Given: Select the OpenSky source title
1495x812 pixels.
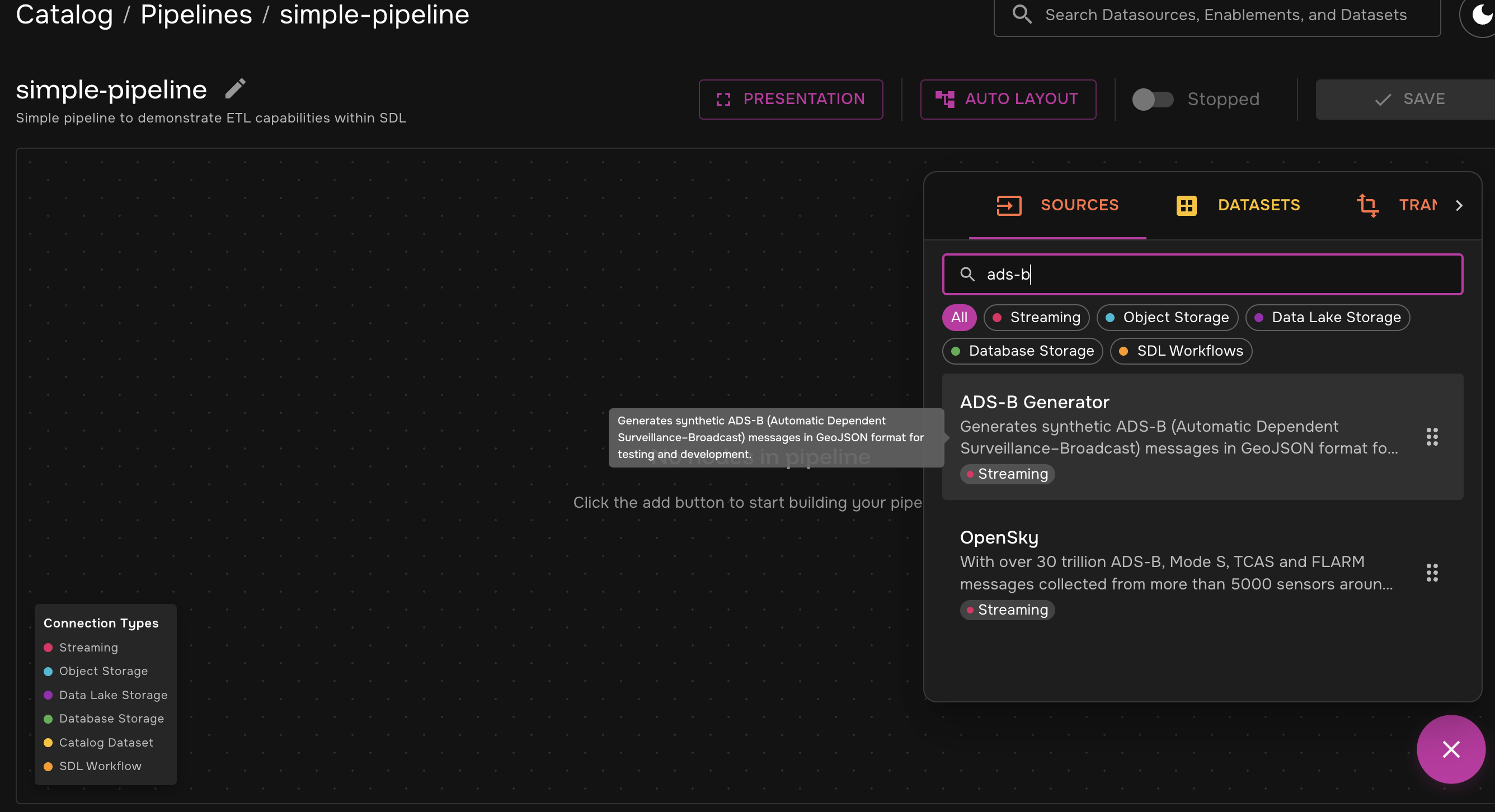Looking at the screenshot, I should point(999,537).
